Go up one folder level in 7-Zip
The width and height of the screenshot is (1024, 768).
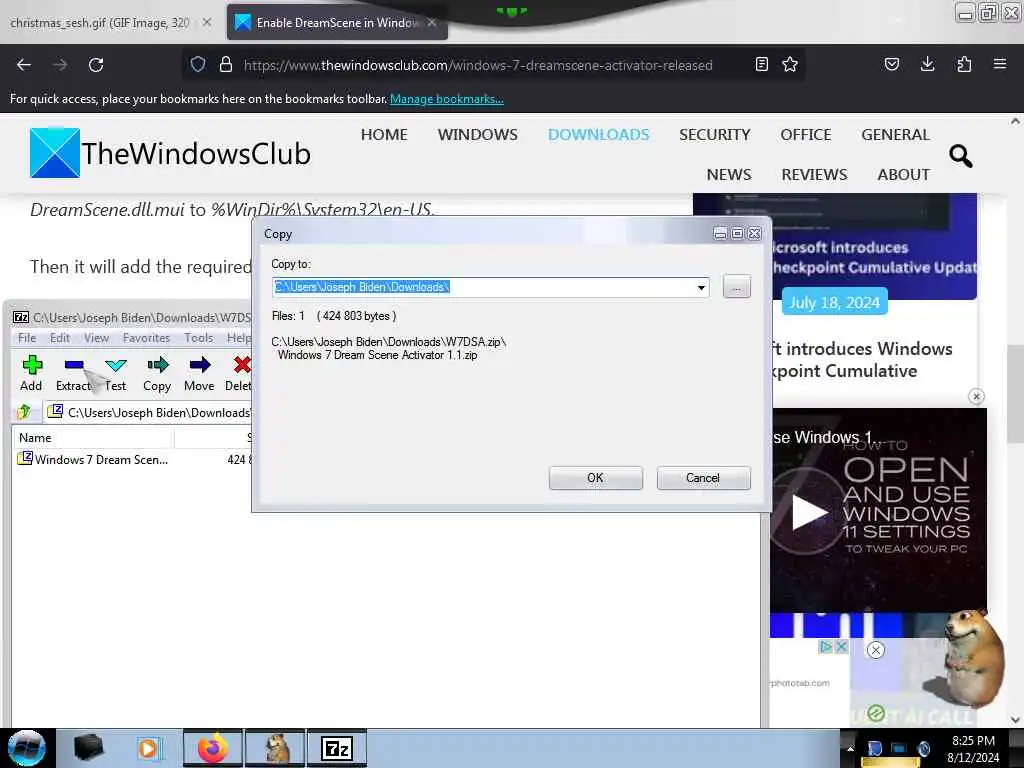pos(24,412)
